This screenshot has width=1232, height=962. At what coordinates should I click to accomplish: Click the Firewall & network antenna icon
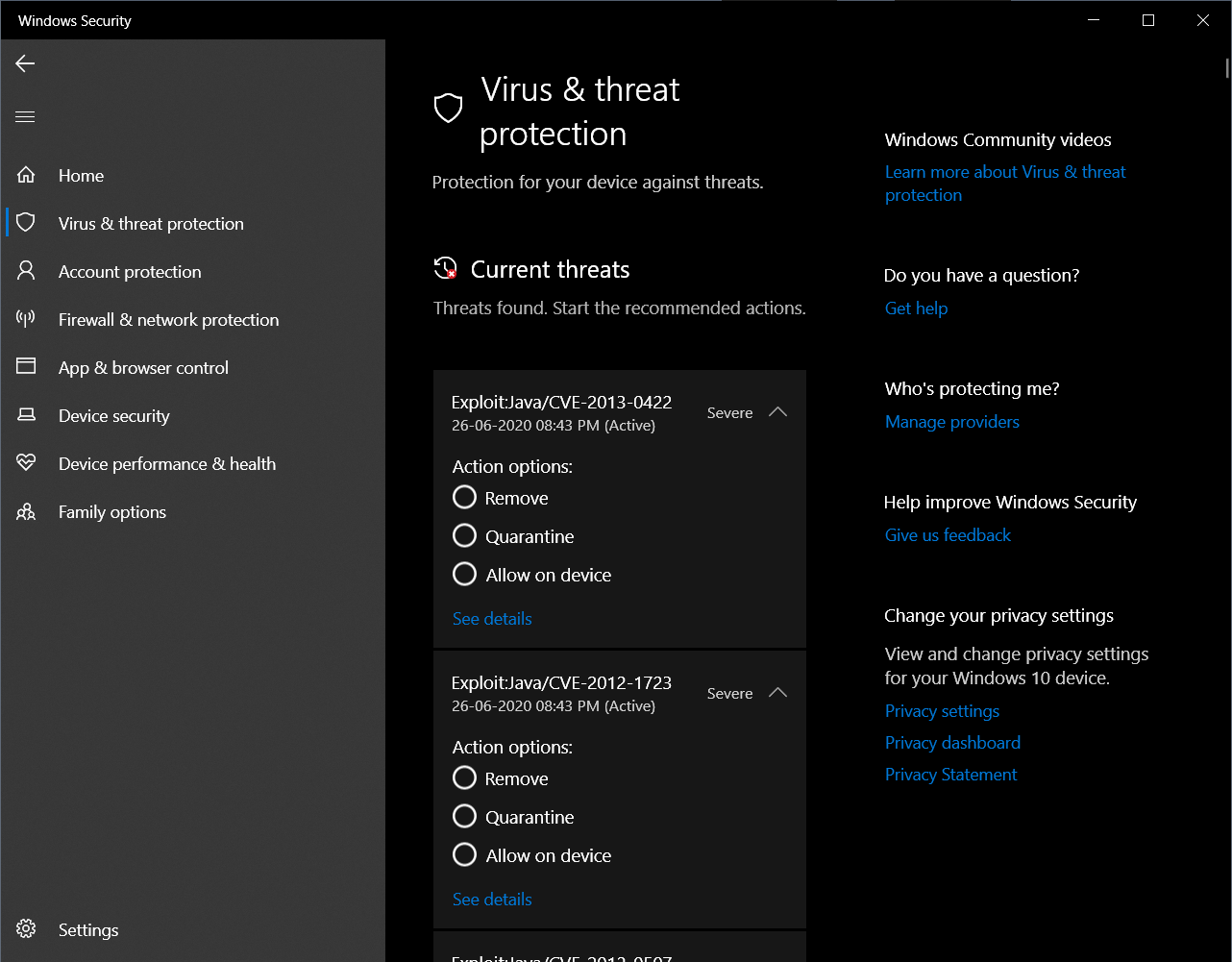[26, 319]
